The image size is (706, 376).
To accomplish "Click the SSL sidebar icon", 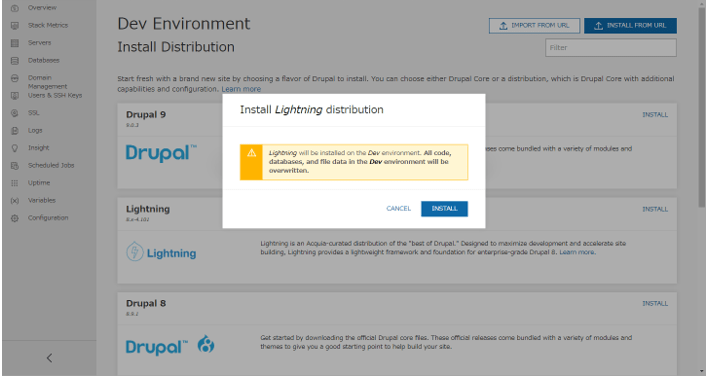I will point(15,113).
